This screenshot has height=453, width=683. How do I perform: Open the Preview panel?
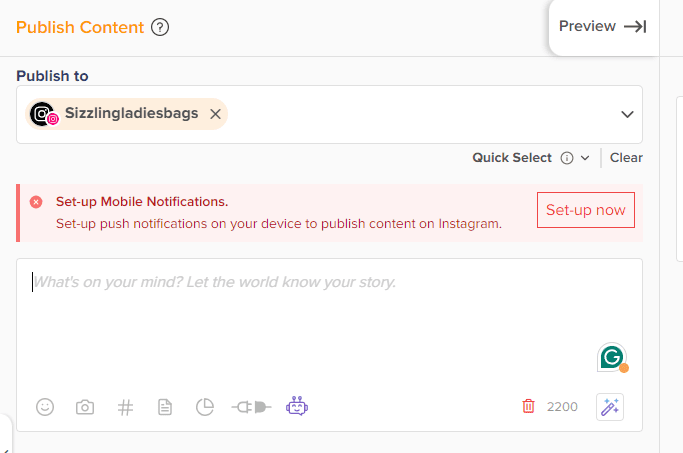(x=603, y=27)
